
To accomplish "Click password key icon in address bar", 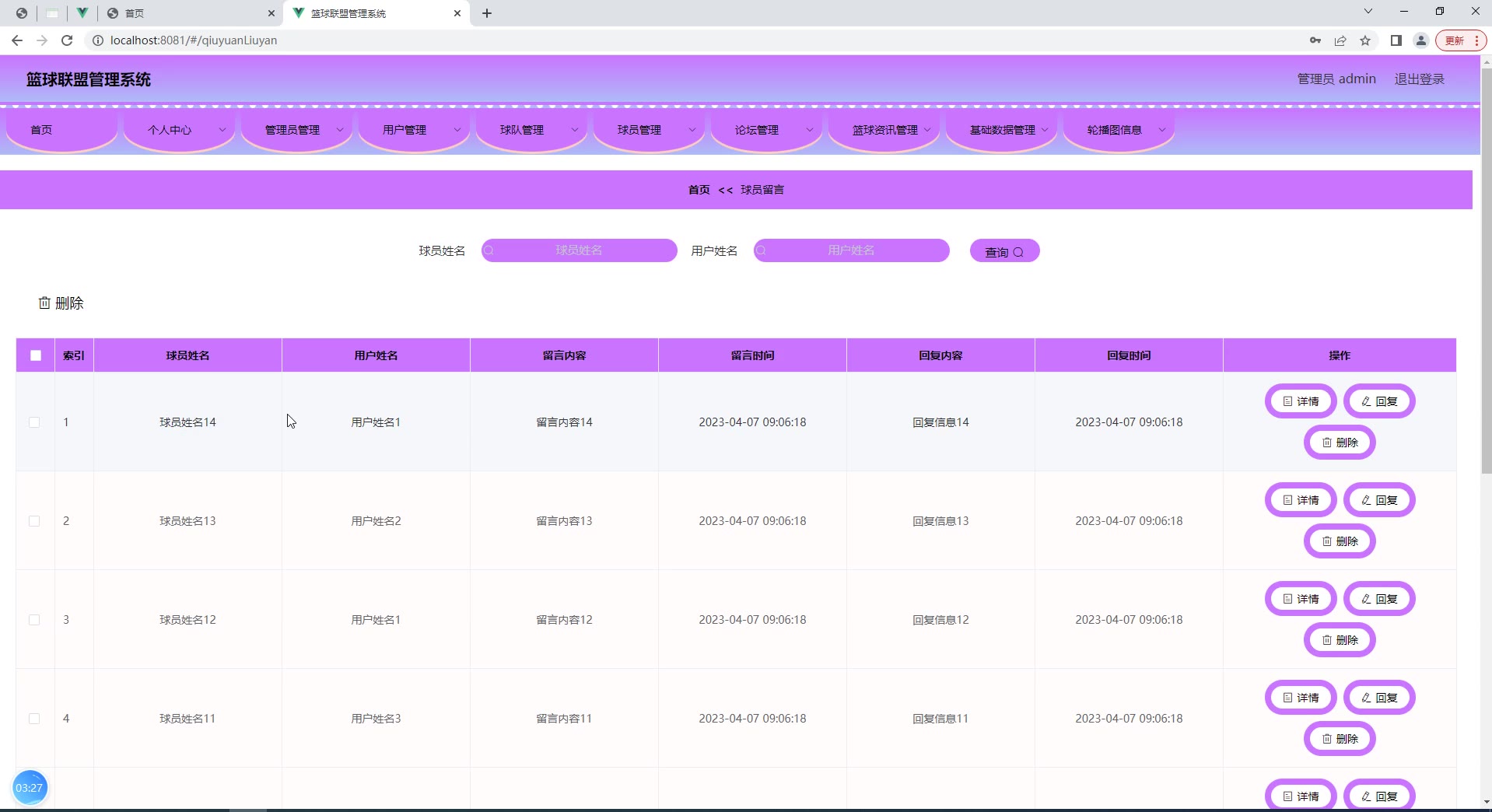I will (1315, 40).
